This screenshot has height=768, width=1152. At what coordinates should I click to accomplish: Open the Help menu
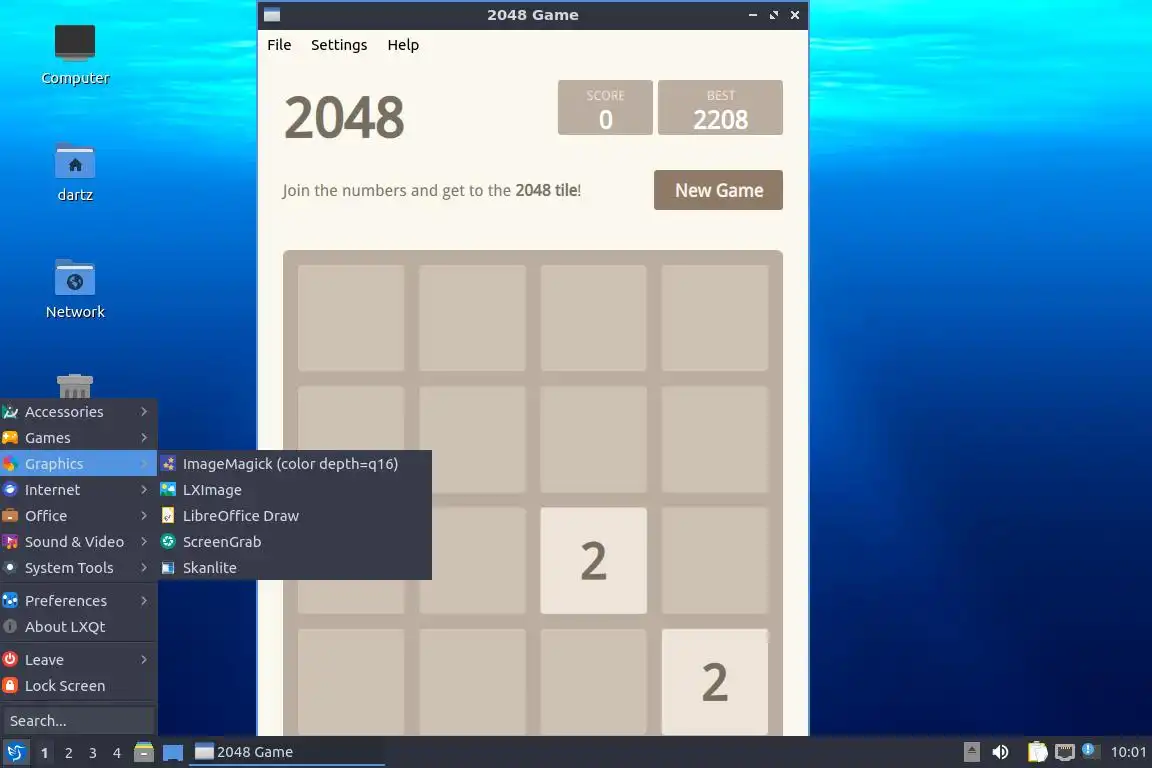click(403, 45)
